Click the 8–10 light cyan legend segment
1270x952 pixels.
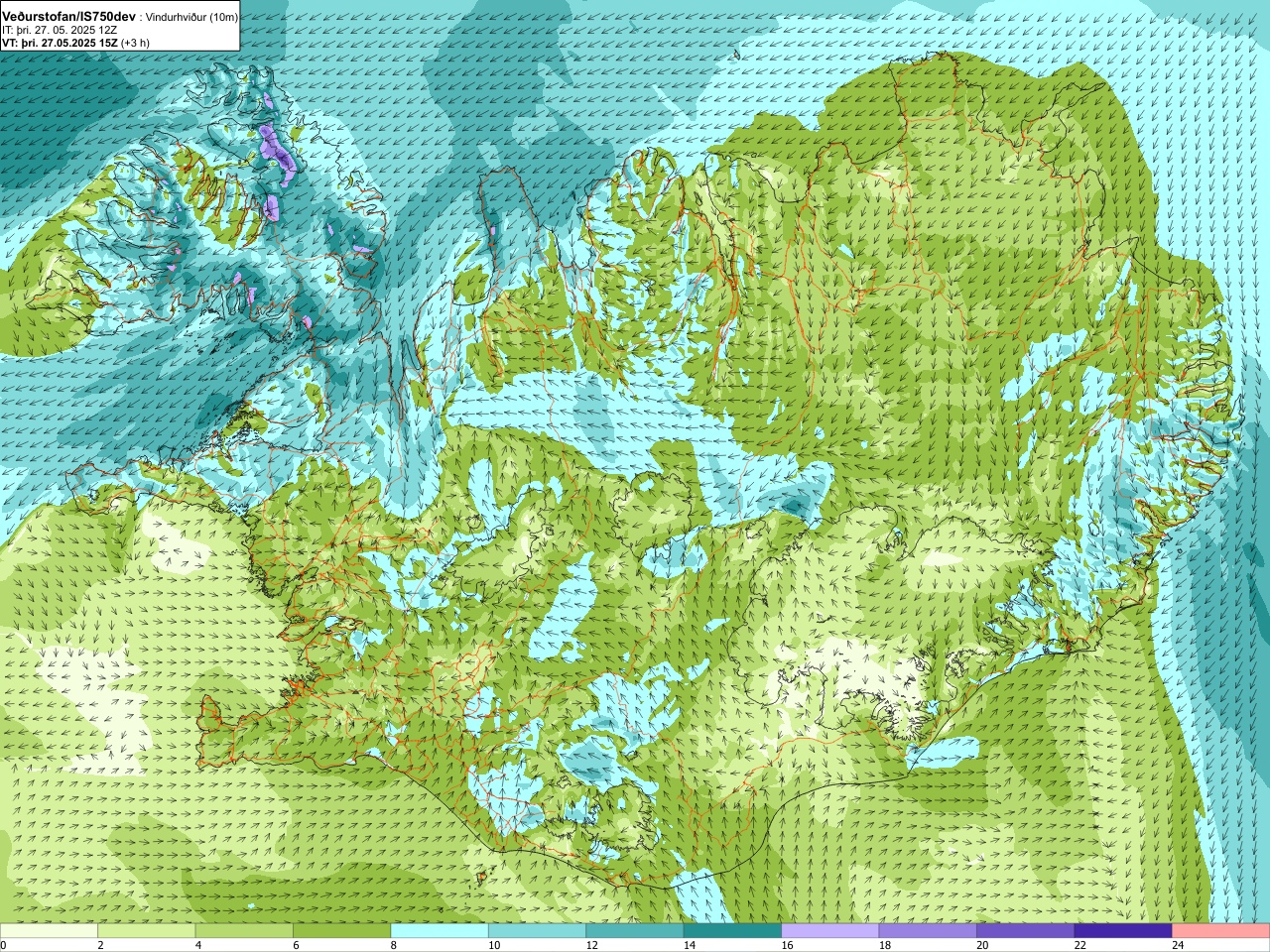coord(440,931)
